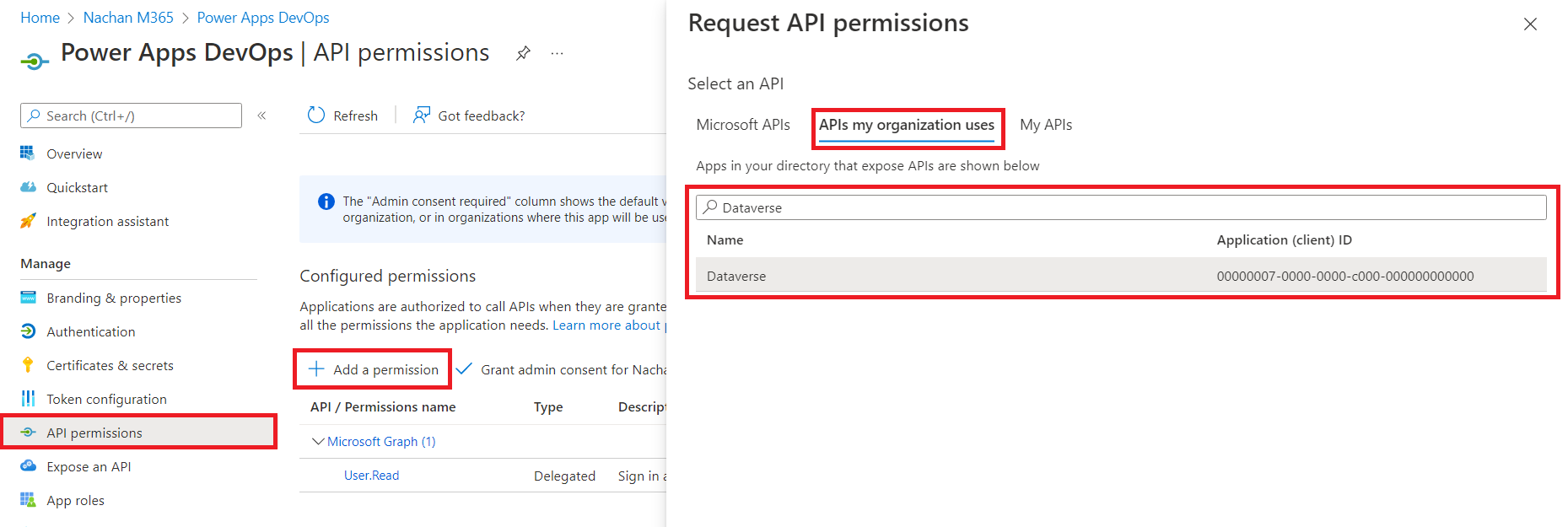Go to Quickstart in the sidebar

(77, 187)
